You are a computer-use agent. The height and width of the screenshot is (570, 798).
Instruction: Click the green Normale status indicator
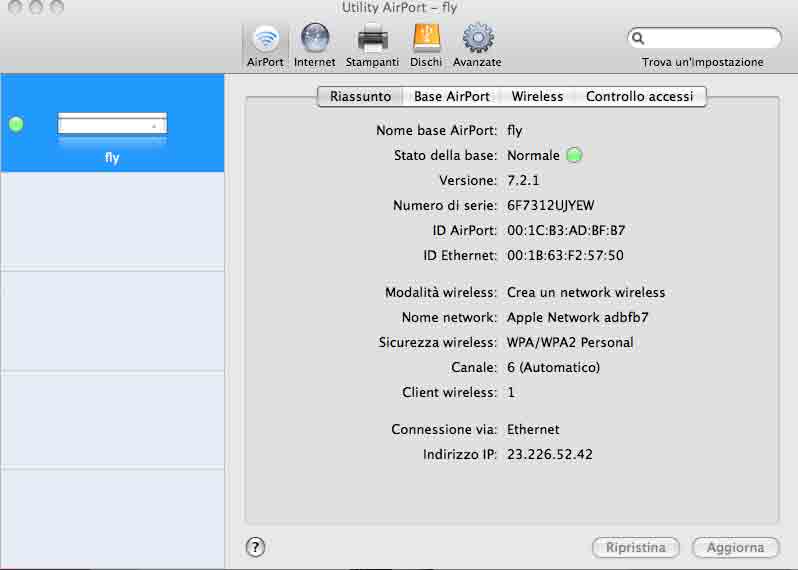tap(574, 155)
